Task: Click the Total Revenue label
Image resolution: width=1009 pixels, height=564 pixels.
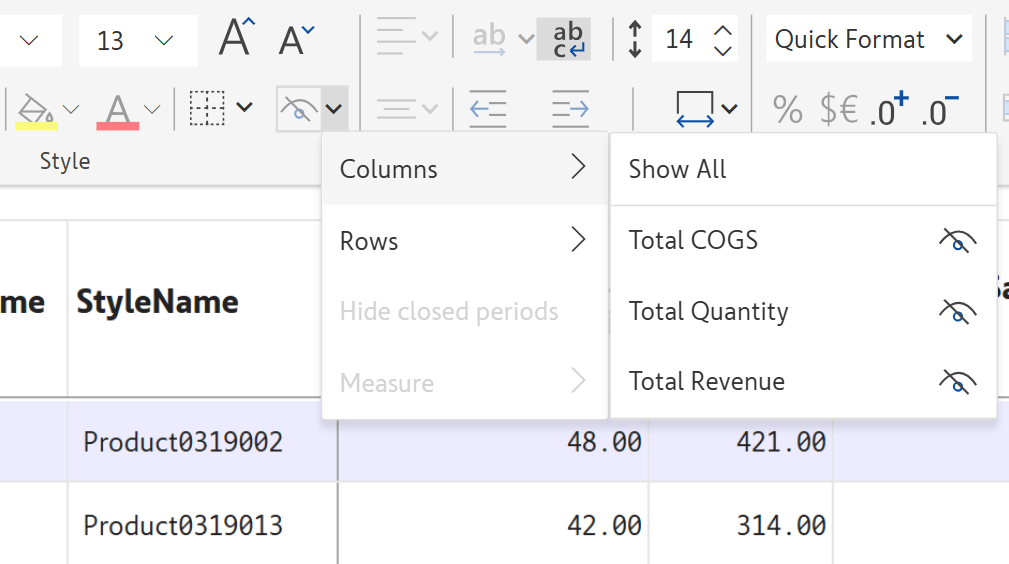Action: (x=707, y=381)
